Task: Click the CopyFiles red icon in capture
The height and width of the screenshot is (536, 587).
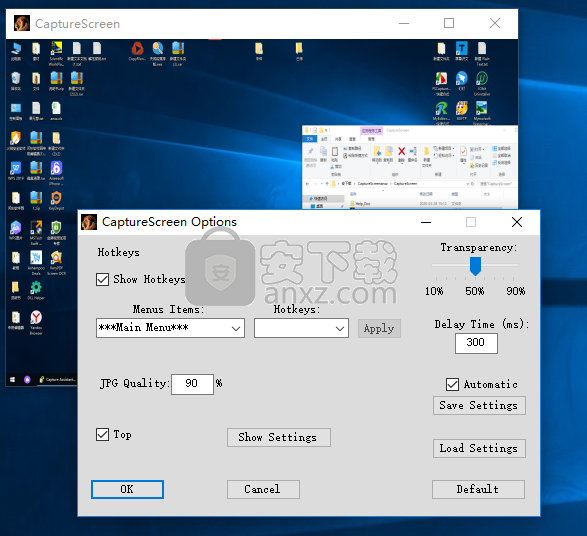Action: coord(137,49)
